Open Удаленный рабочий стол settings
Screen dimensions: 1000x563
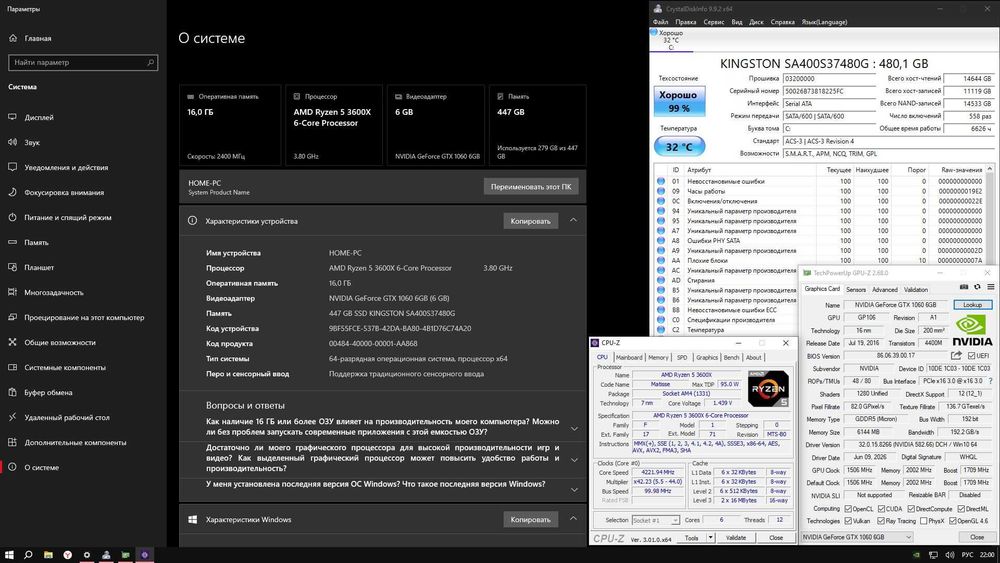click(x=59, y=417)
